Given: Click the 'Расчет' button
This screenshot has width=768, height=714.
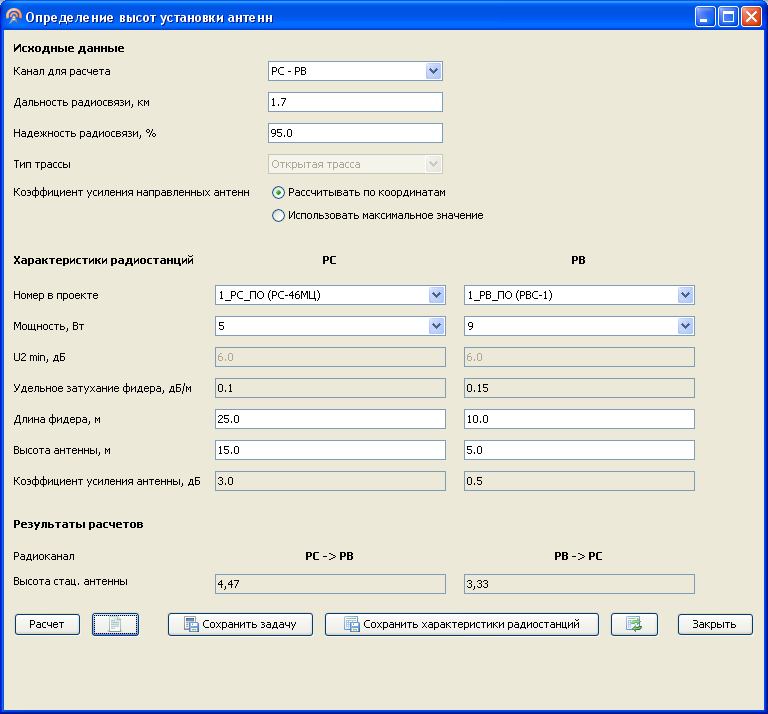Looking at the screenshot, I should (x=47, y=624).
